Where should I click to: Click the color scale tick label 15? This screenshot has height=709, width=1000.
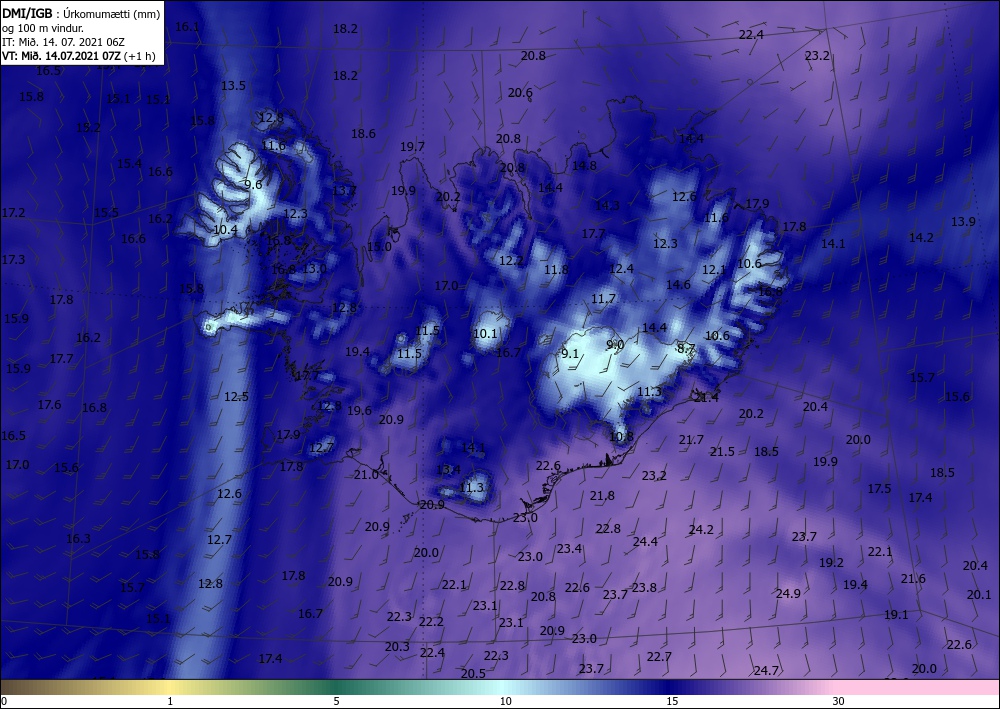point(672,702)
